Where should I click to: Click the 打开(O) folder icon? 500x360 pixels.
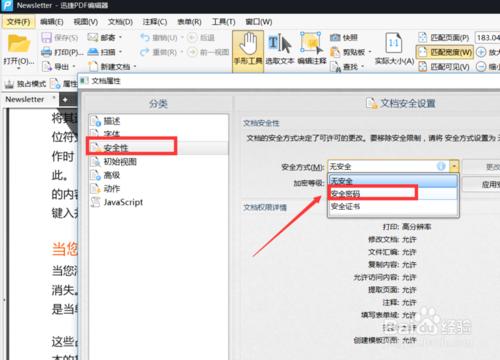(19, 43)
